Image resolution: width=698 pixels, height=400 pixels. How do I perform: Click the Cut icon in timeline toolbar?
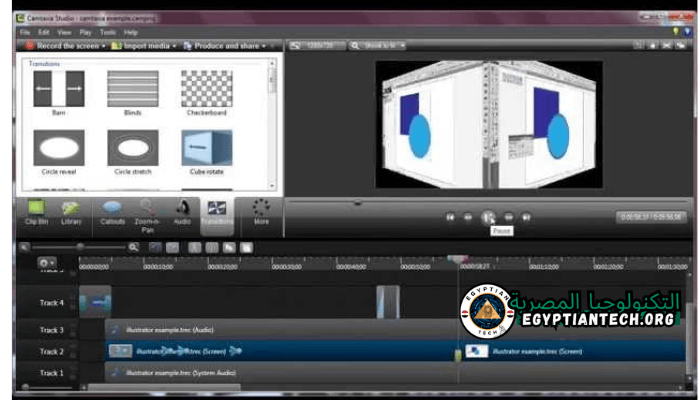tap(195, 247)
